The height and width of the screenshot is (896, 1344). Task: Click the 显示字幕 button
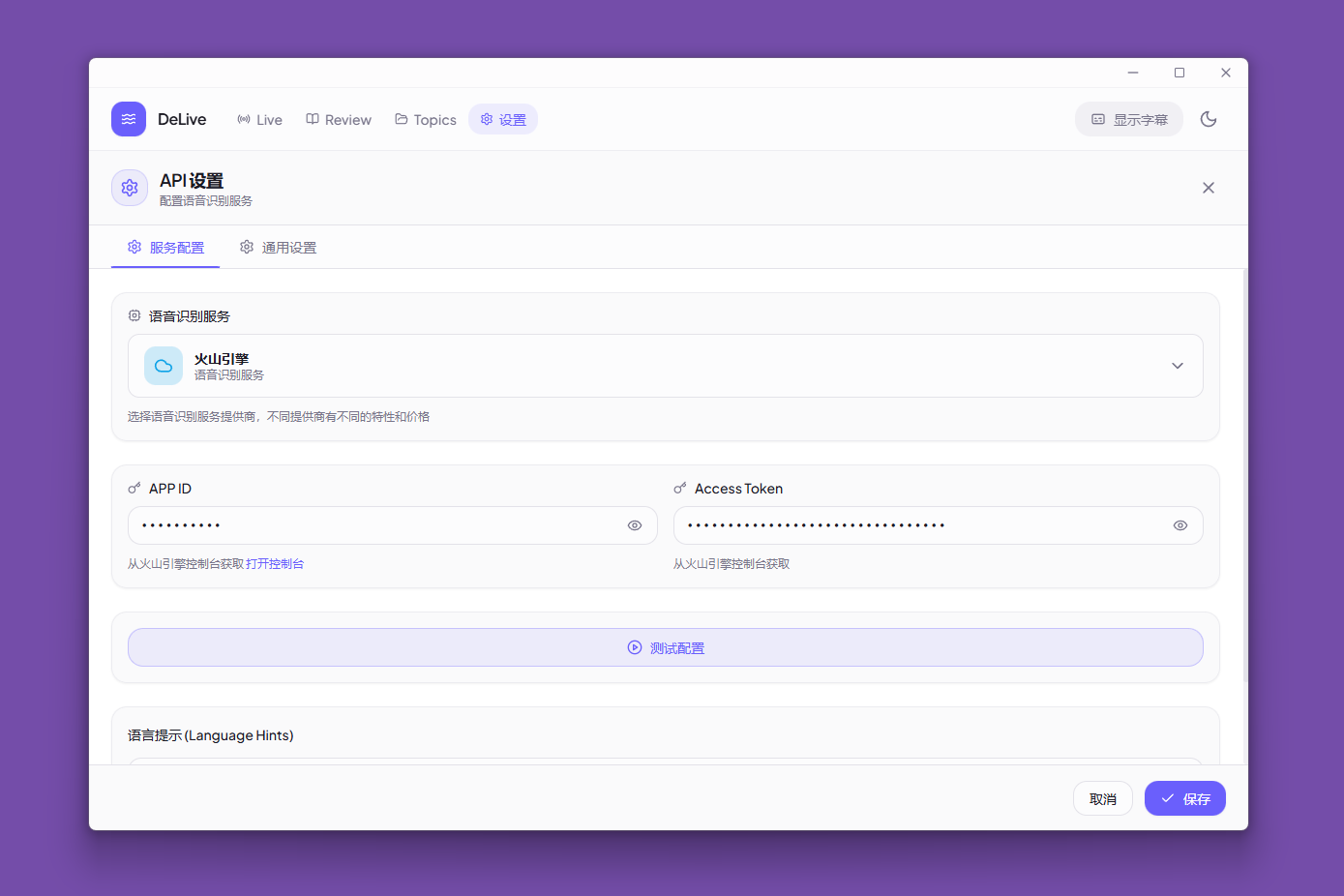pyautogui.click(x=1129, y=119)
